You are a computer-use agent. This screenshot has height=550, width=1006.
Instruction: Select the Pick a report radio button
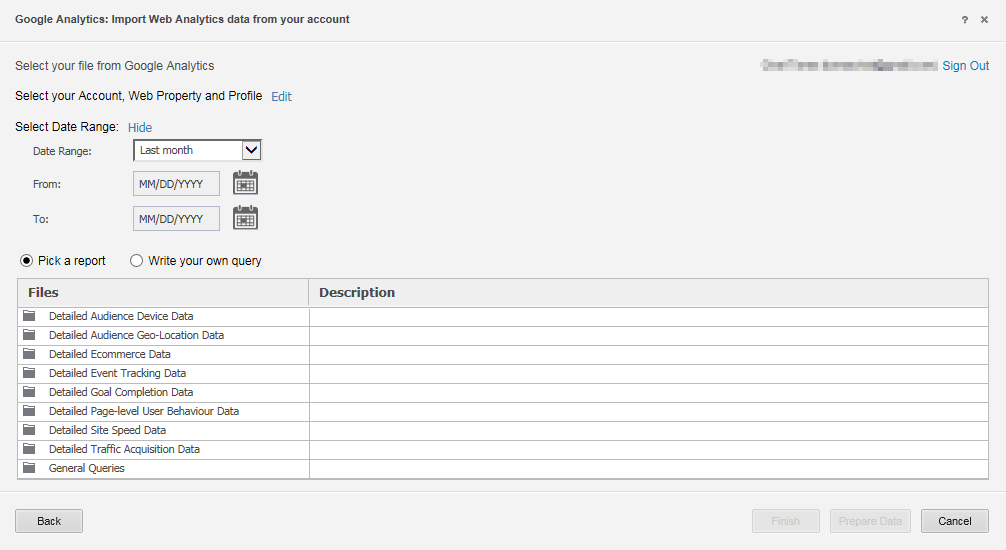(27, 261)
